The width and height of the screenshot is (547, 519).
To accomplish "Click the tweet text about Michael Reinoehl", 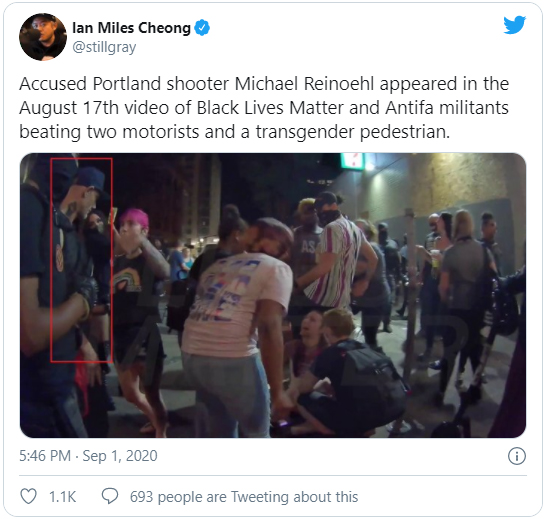I will [x=264, y=108].
